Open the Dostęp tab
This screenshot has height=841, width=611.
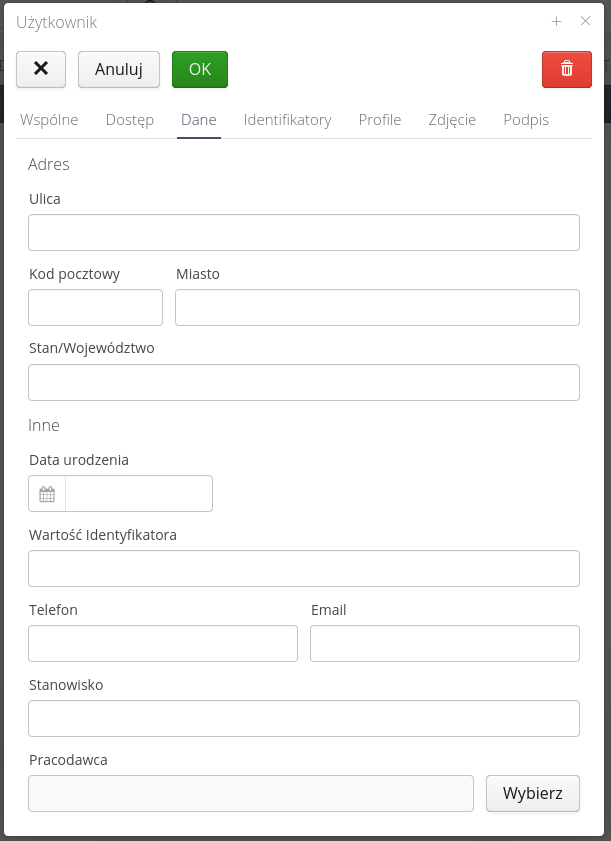(x=128, y=119)
